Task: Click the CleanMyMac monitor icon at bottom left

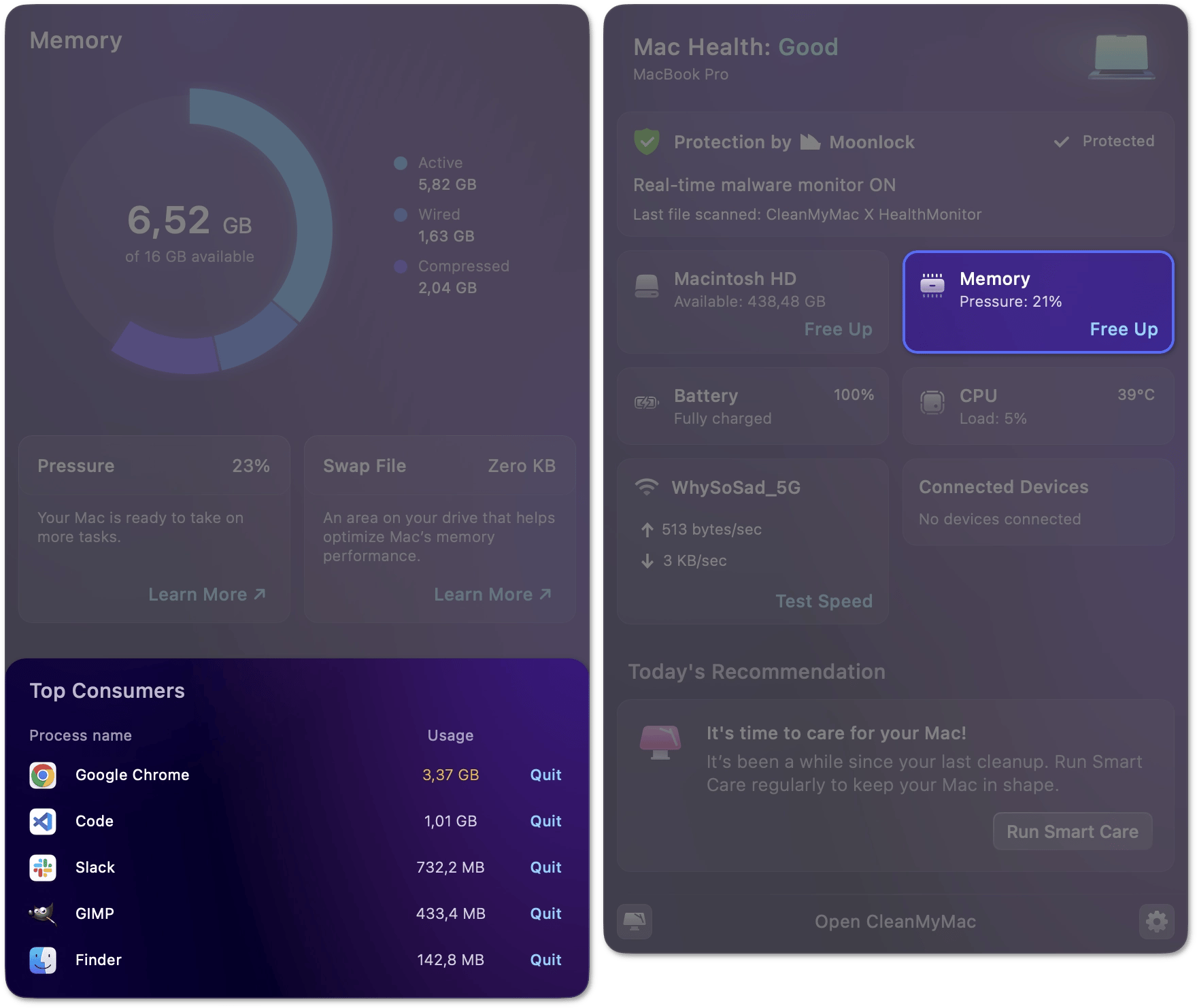Action: 635,922
